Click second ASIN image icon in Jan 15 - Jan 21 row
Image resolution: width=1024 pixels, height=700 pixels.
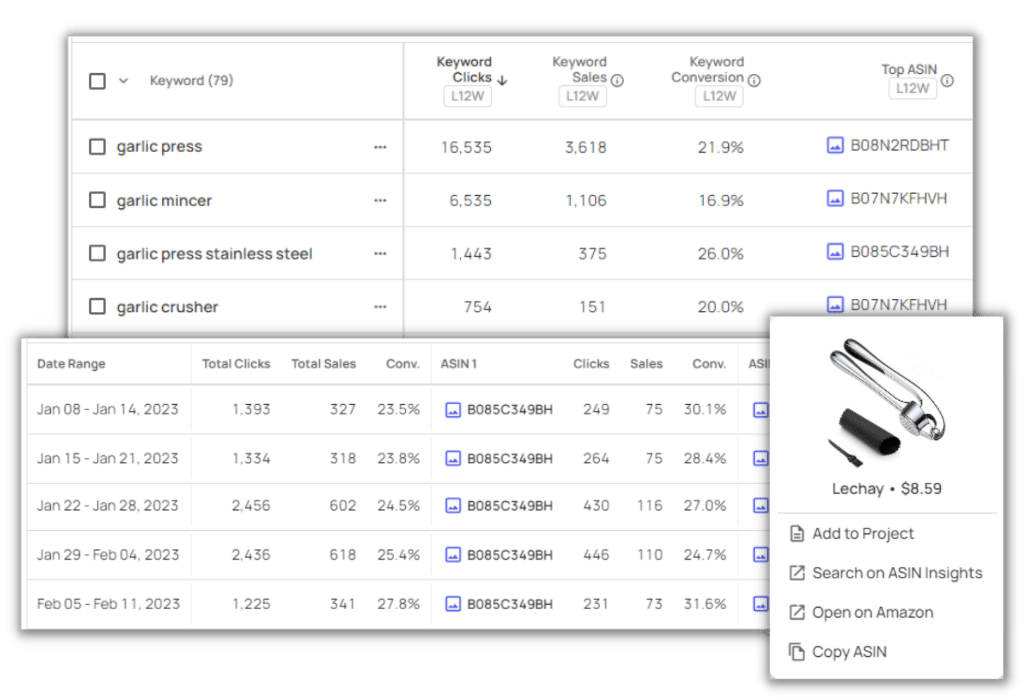(761, 459)
